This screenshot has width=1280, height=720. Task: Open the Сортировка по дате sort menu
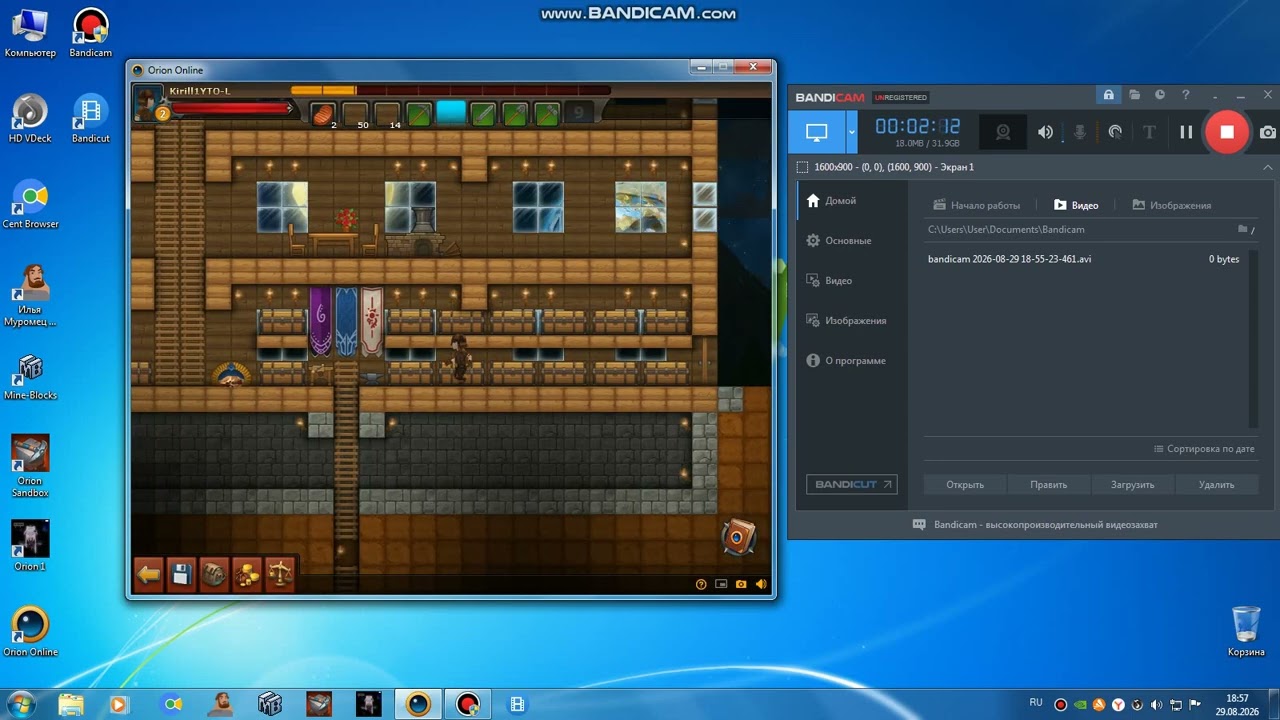click(x=1204, y=449)
